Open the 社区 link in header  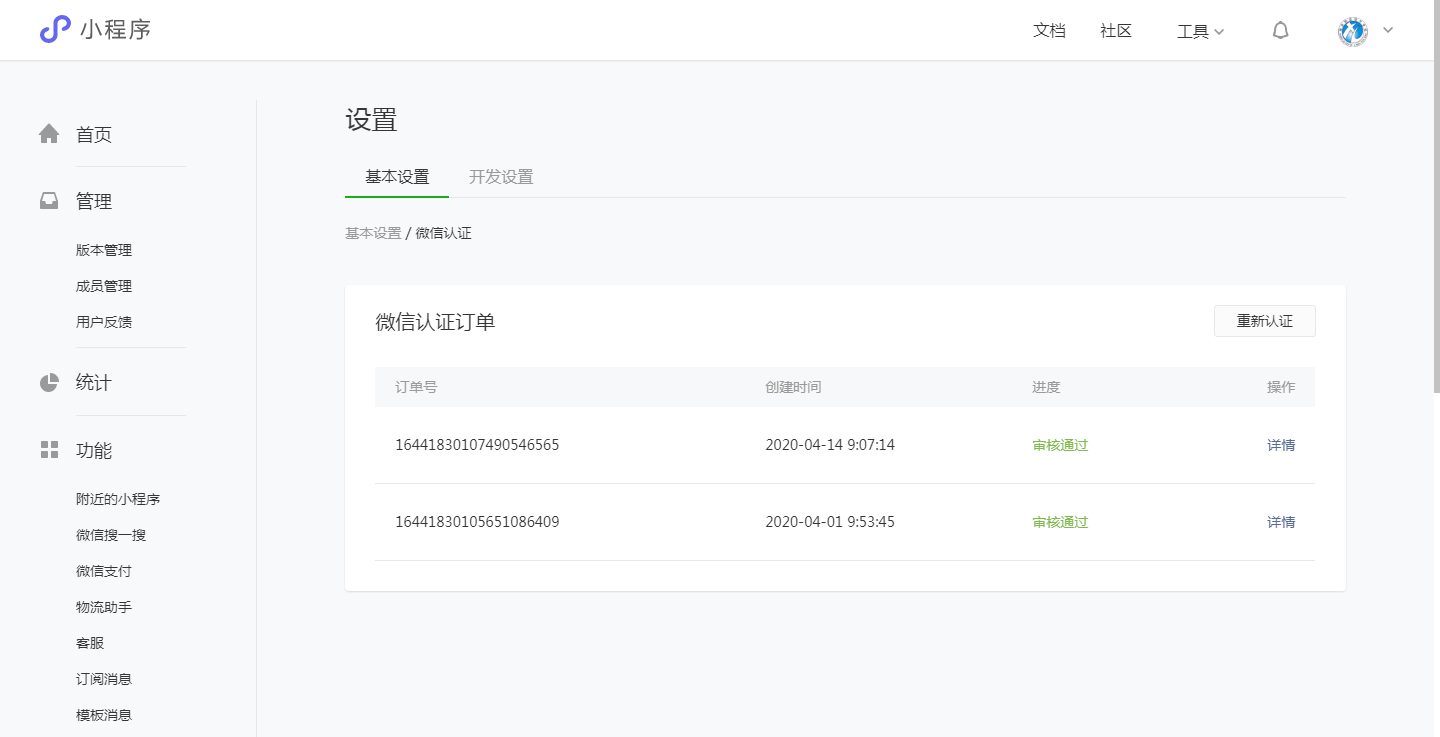coord(1116,31)
